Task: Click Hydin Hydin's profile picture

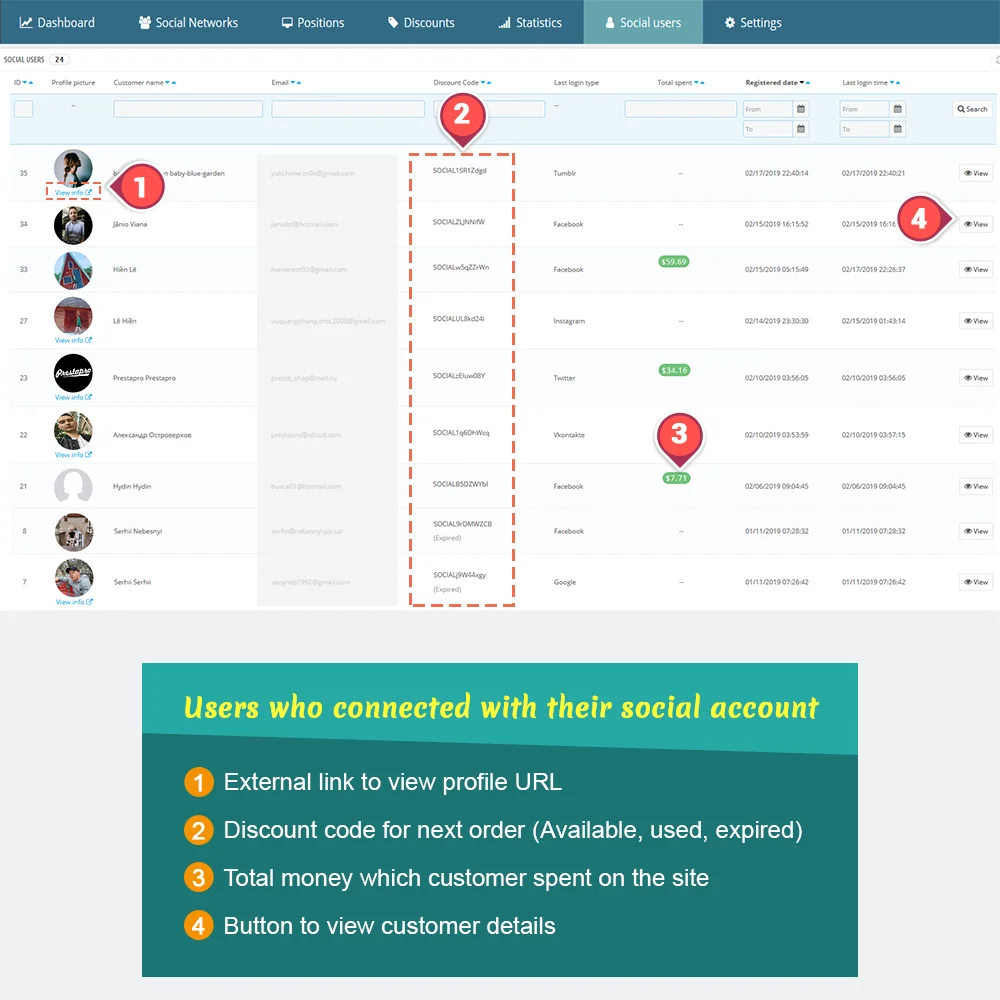Action: (x=73, y=486)
